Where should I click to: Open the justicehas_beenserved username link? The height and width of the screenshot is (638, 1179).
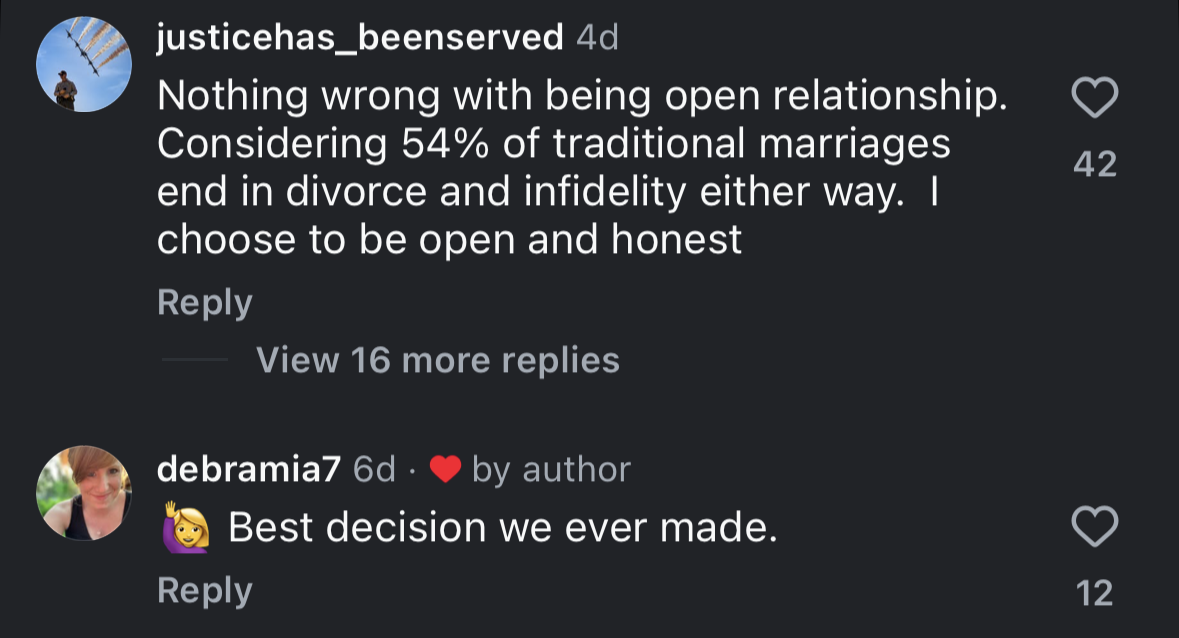coord(360,38)
